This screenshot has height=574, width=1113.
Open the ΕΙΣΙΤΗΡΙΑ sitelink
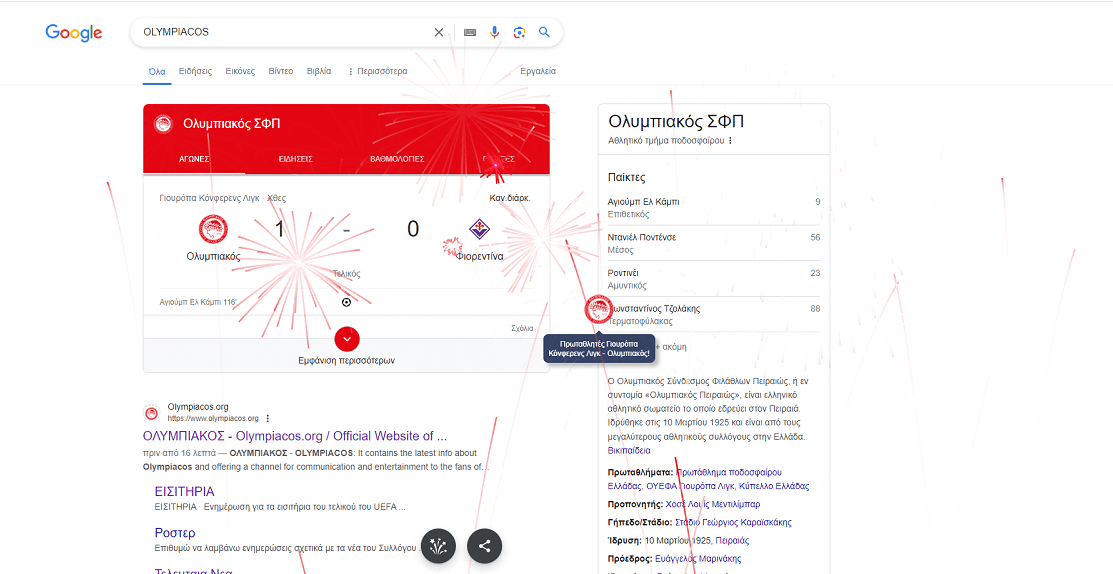click(x=184, y=492)
